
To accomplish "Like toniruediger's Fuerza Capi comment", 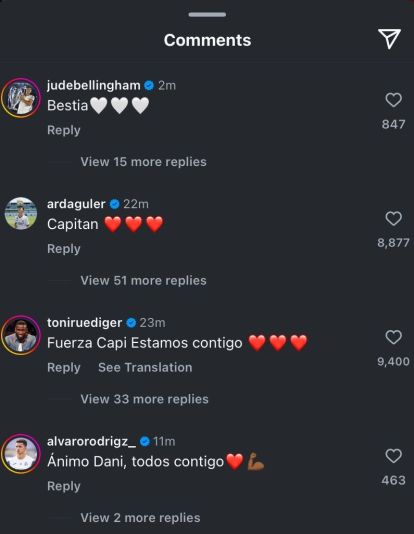I will 394,337.
